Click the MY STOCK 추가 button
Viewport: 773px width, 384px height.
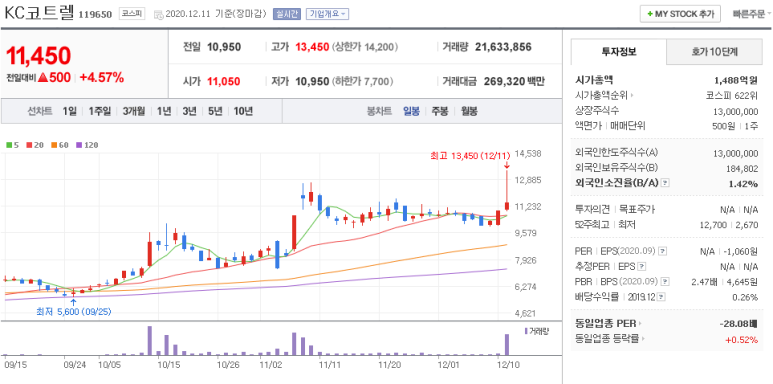tap(680, 14)
